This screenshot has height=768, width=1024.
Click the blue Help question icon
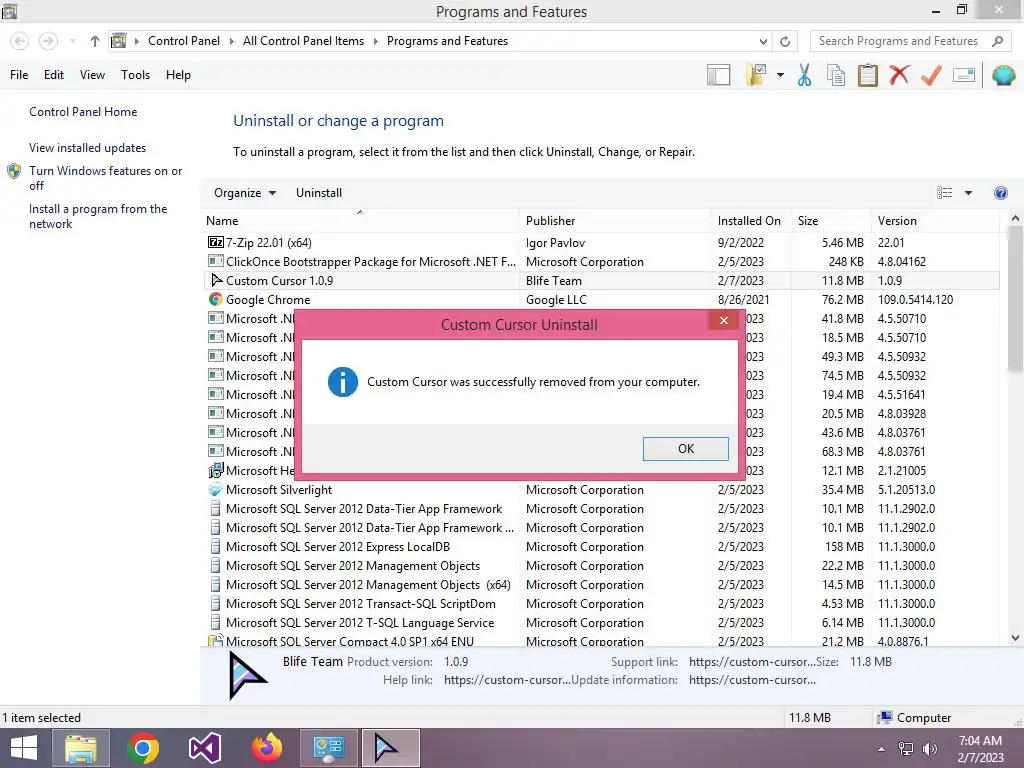[x=1000, y=193]
